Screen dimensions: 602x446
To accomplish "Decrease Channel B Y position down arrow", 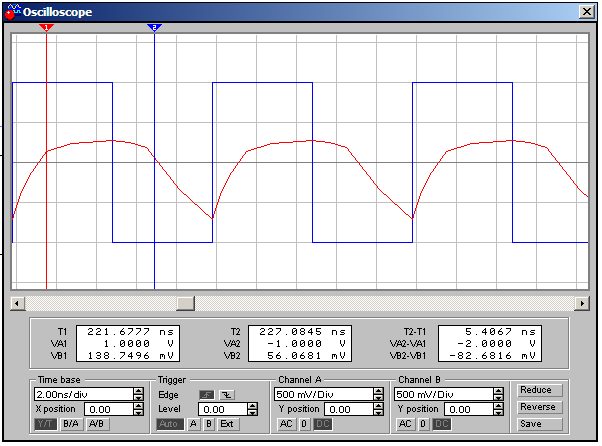I will 498,413.
